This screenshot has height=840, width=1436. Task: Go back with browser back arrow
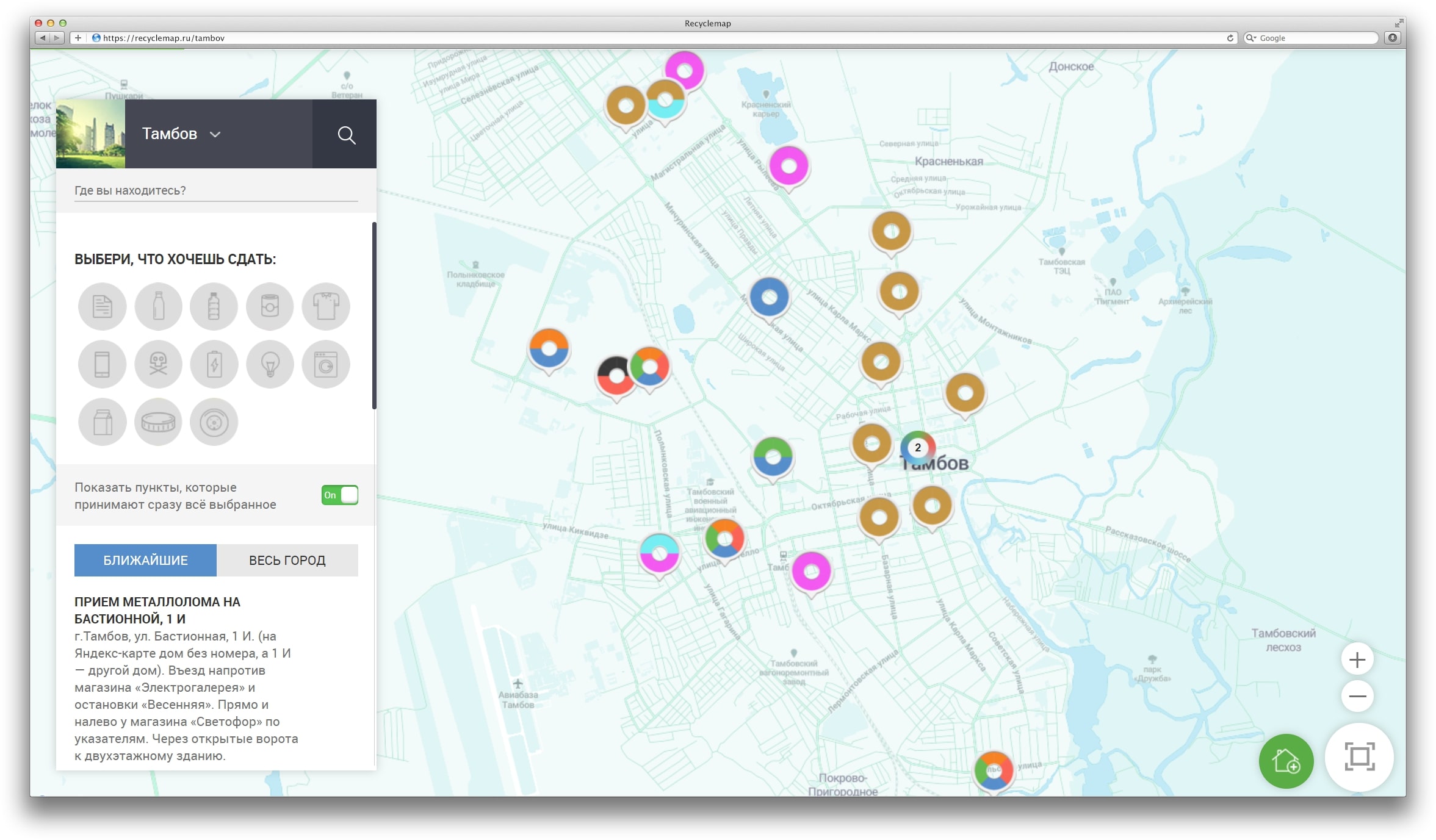(x=42, y=38)
